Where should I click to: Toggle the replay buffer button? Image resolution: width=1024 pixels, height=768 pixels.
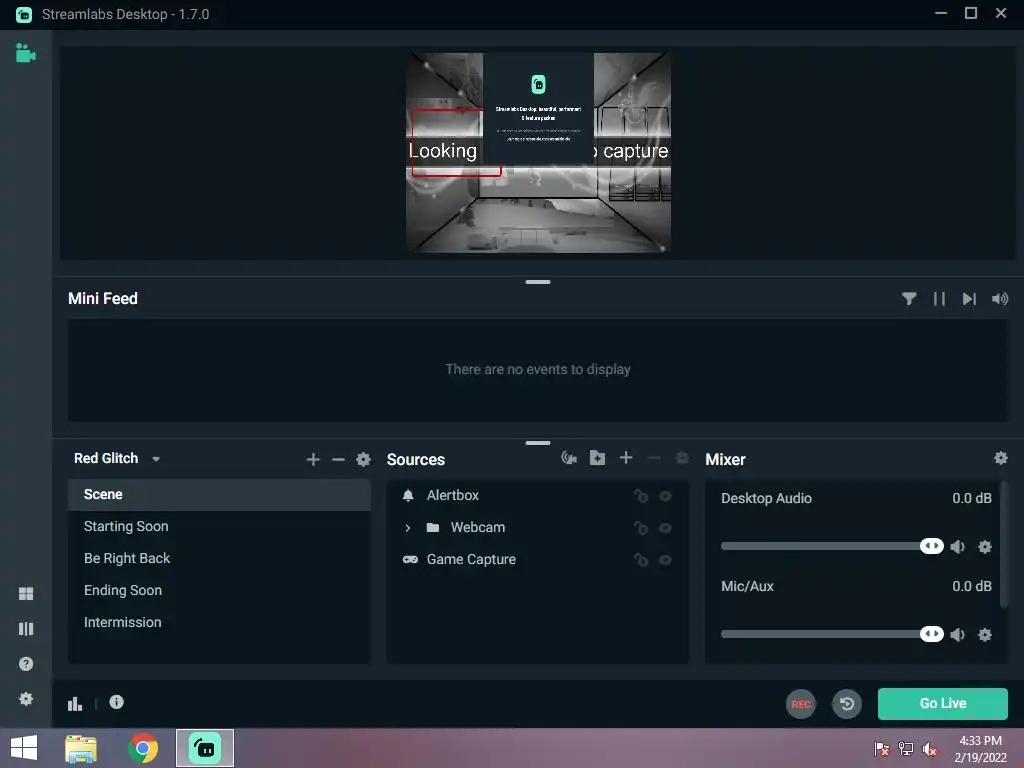[846, 704]
